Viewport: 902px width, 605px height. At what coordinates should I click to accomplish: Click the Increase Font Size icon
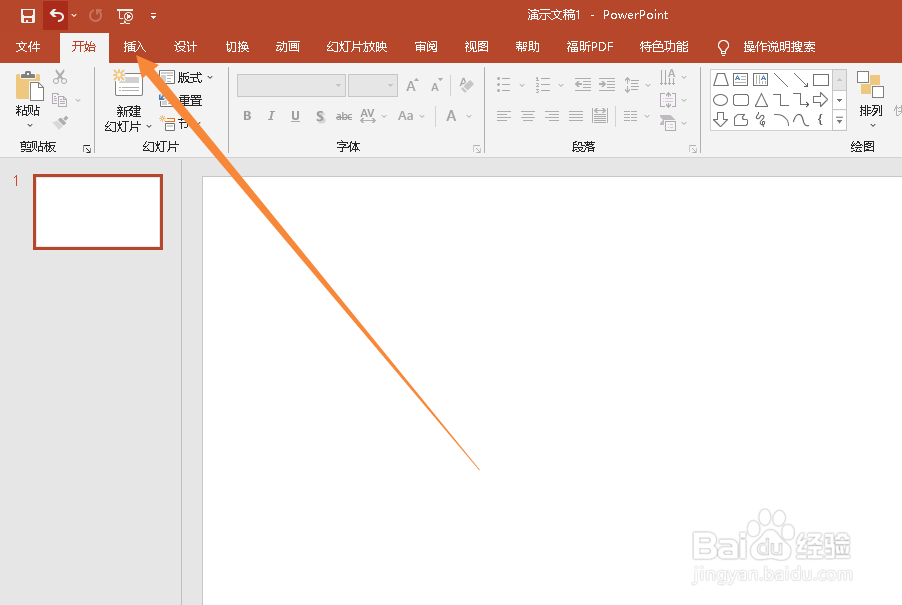click(412, 85)
